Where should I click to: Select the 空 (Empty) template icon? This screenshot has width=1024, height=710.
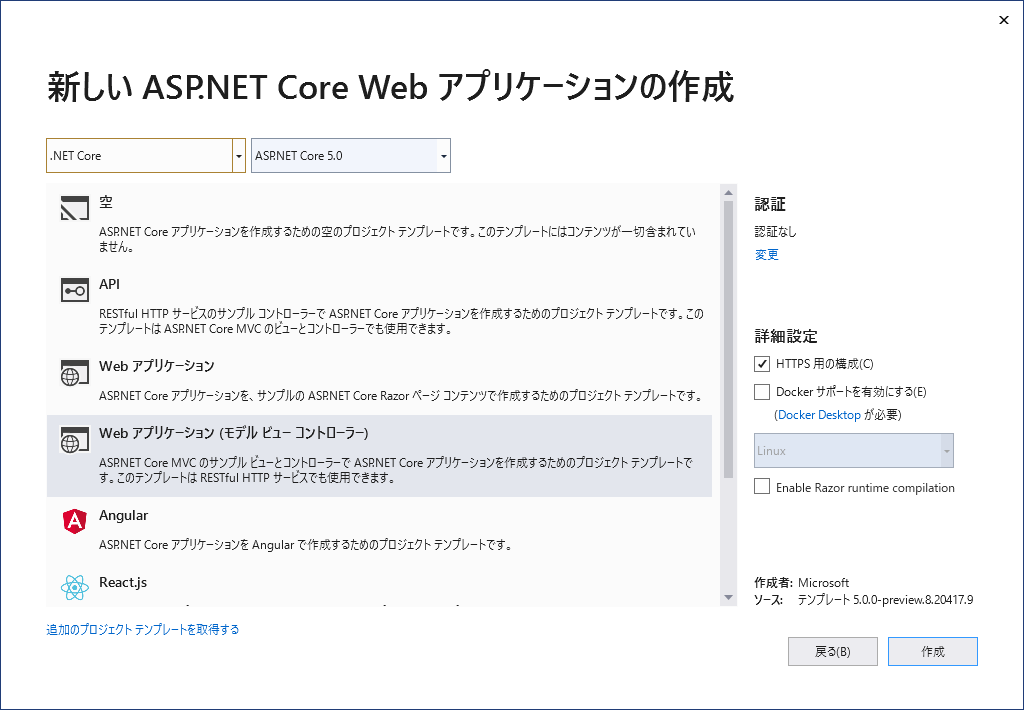pos(73,208)
